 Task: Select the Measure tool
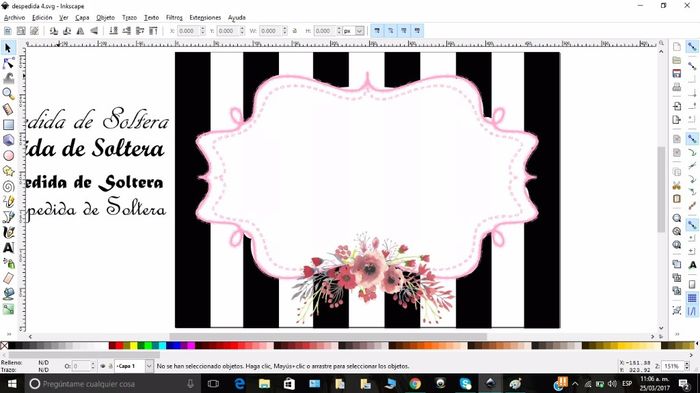(8, 109)
